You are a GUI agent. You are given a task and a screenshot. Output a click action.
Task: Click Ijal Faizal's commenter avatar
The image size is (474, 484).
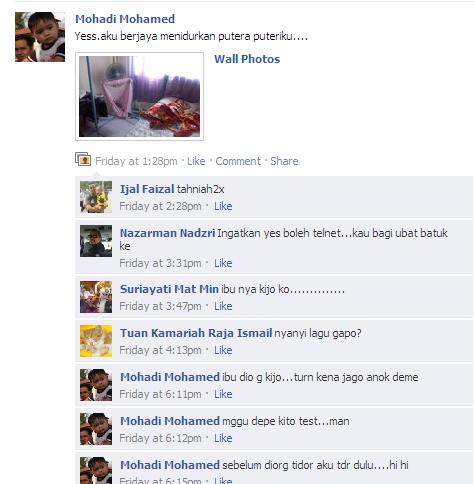(x=96, y=197)
